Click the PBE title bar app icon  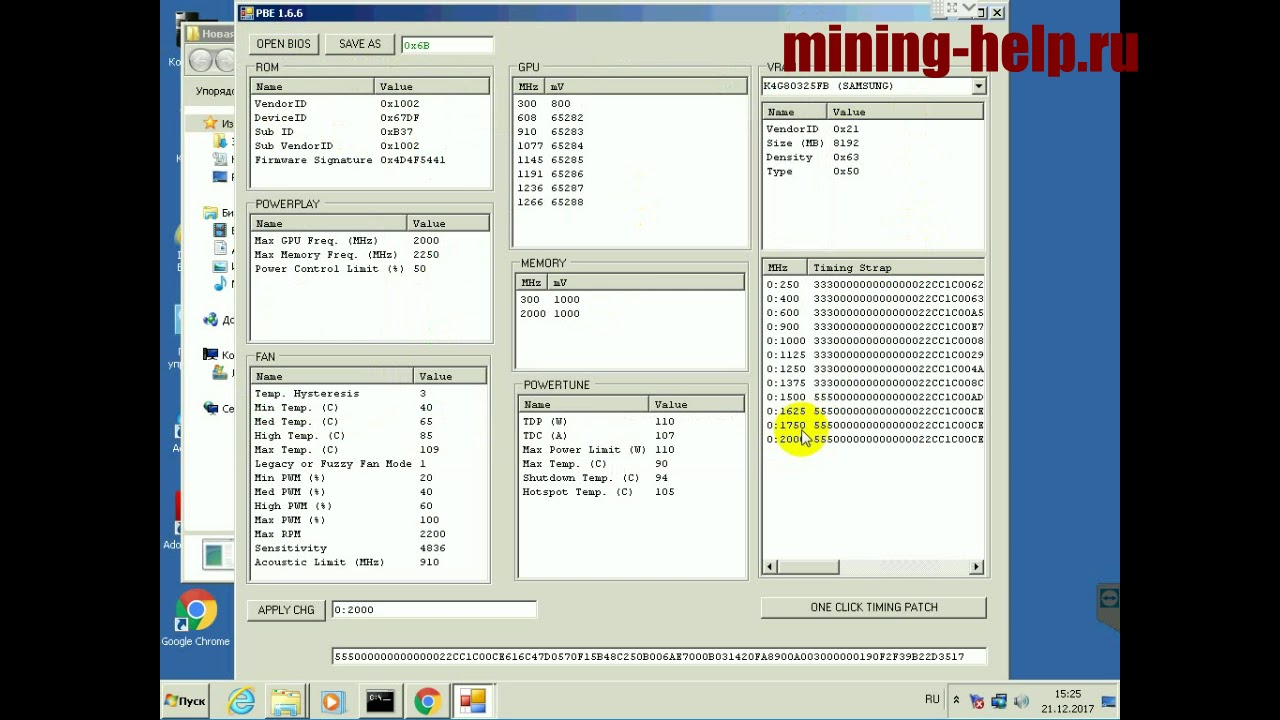246,13
